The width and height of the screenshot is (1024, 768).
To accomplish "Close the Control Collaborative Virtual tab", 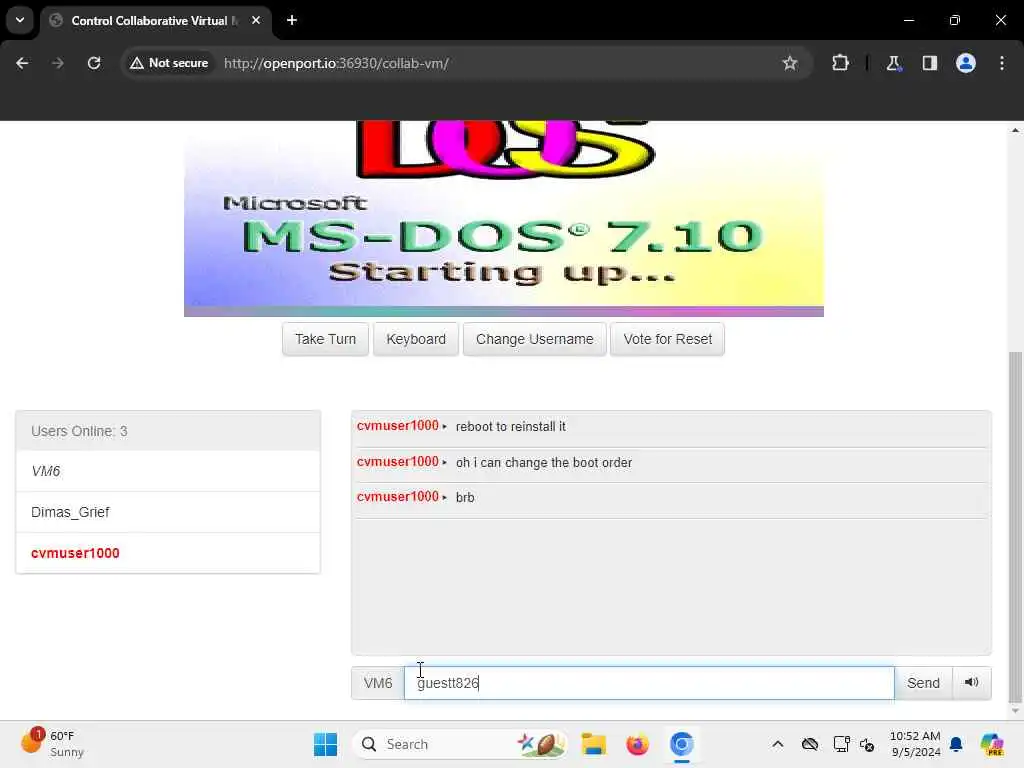I will 256,20.
